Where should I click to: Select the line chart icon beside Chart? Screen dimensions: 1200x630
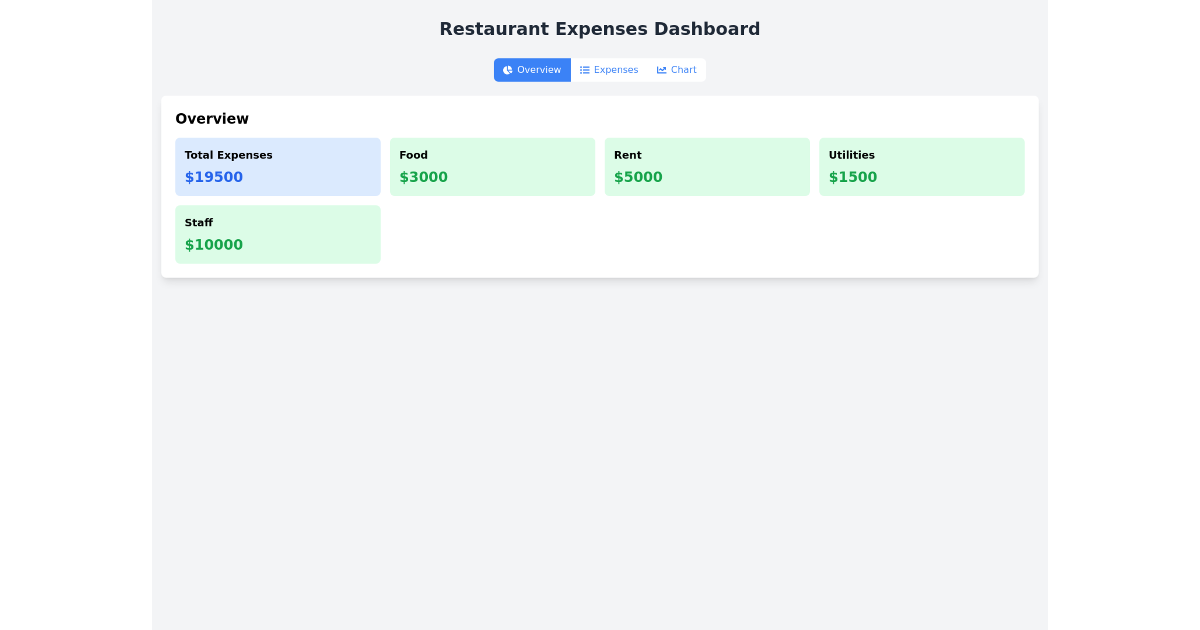point(661,70)
